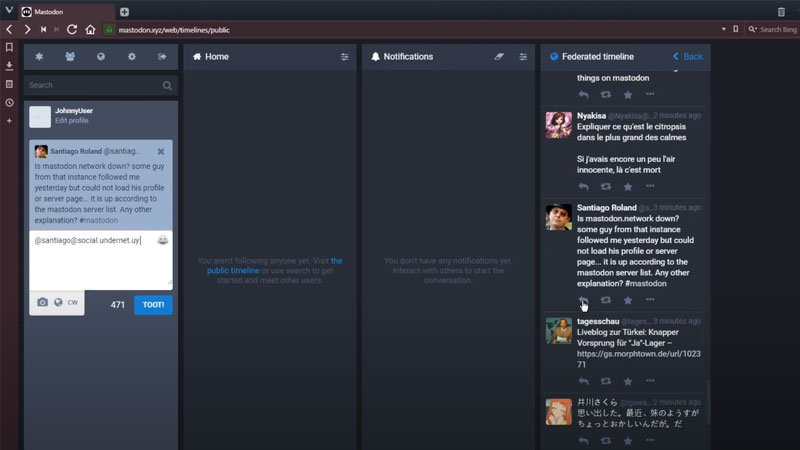The width and height of the screenshot is (800, 450).
Task: Click the search magnifier icon
Action: [x=167, y=86]
